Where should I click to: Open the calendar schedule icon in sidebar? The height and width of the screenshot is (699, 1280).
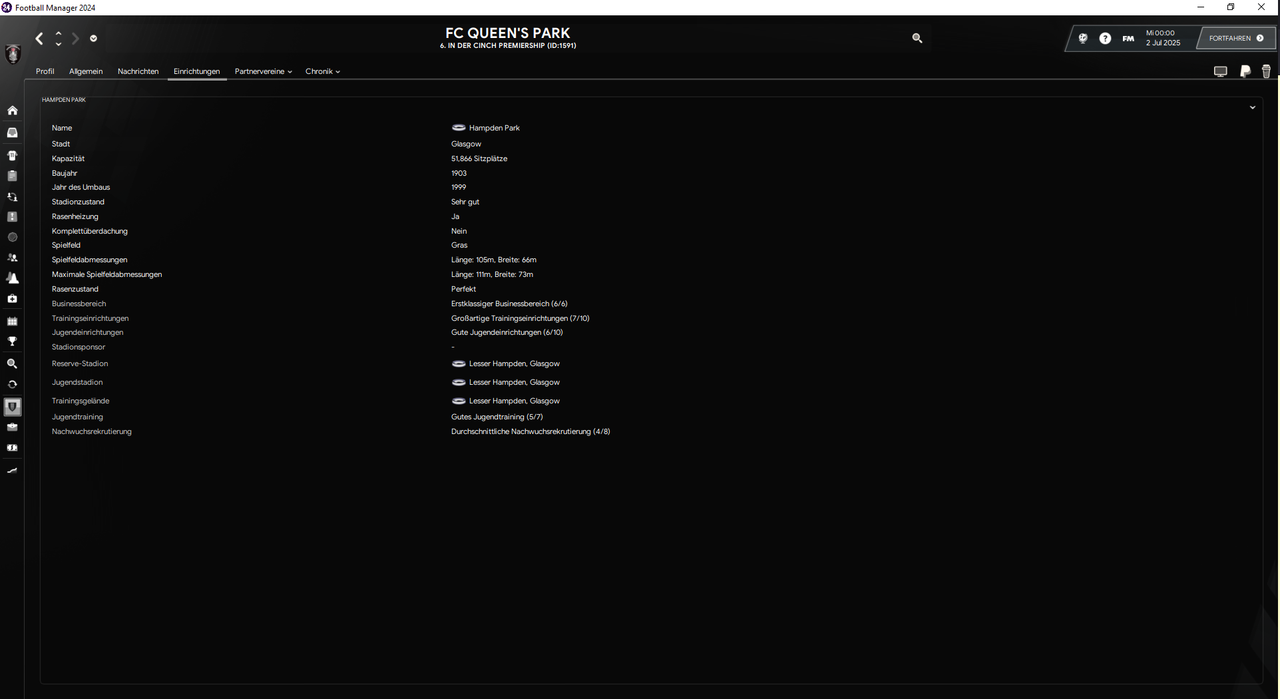(x=12, y=321)
